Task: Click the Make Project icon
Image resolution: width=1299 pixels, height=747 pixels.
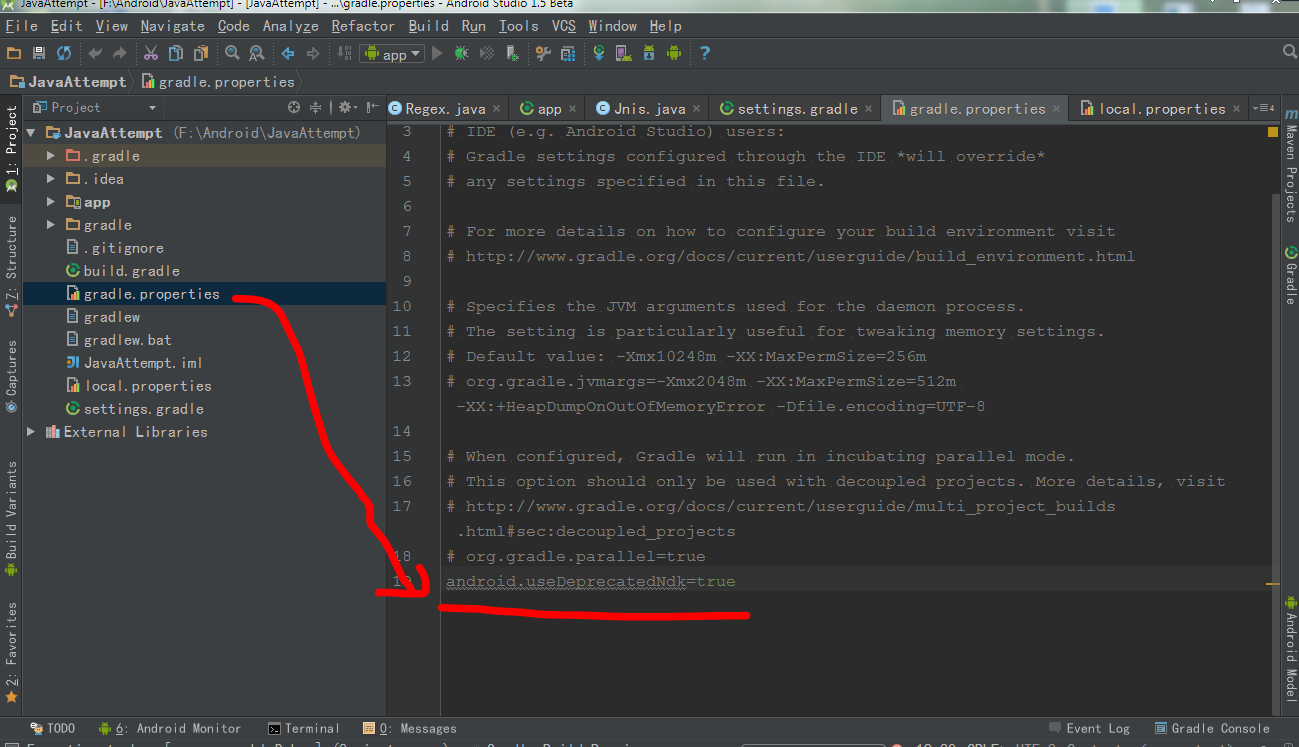Action: coord(344,53)
